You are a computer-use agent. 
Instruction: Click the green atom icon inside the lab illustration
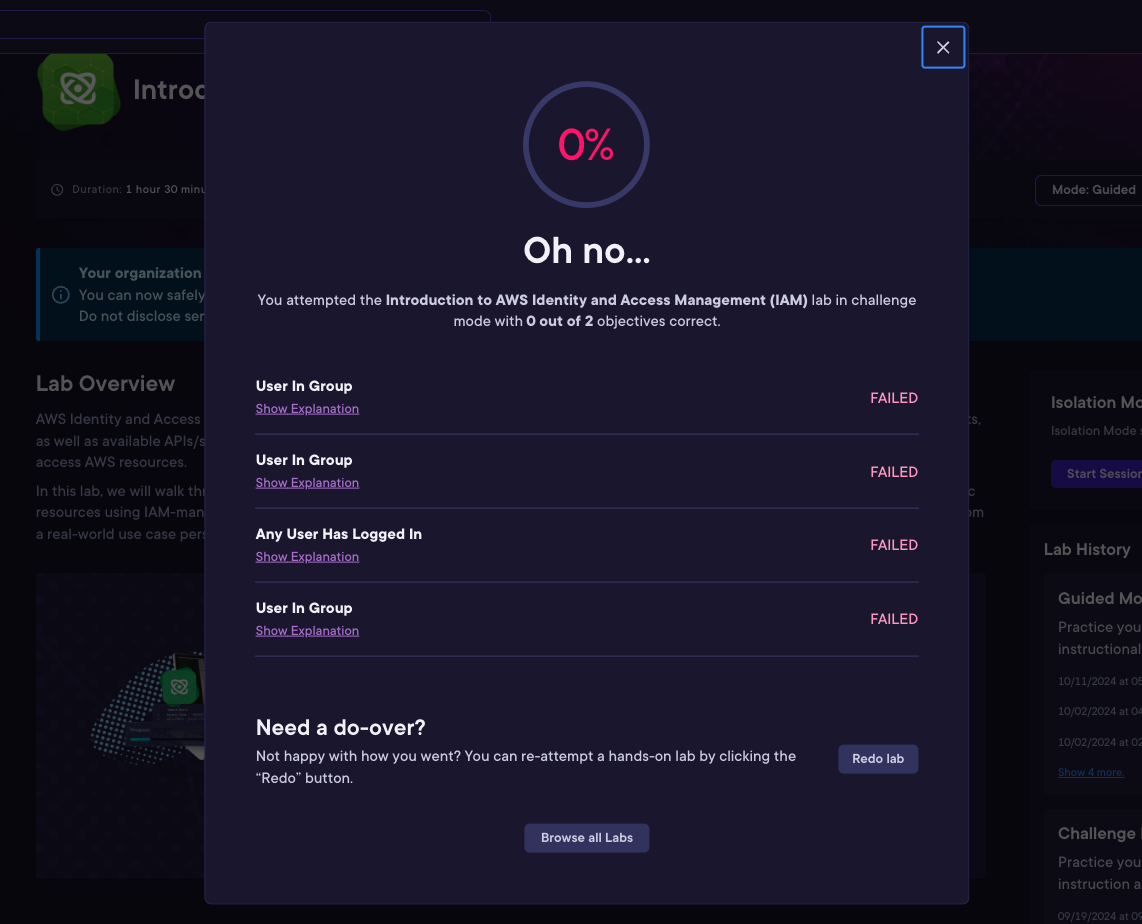179,687
